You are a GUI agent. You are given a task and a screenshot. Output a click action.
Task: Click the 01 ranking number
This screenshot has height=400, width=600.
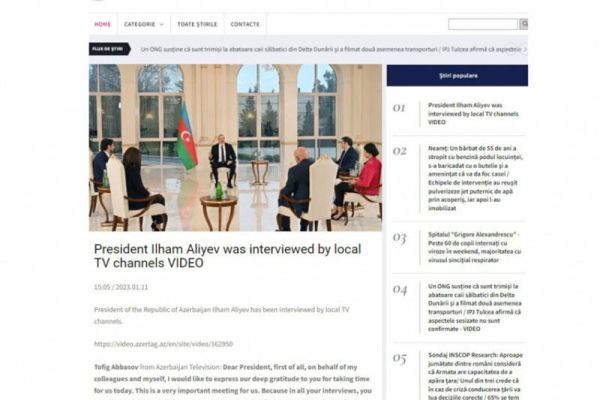point(399,108)
